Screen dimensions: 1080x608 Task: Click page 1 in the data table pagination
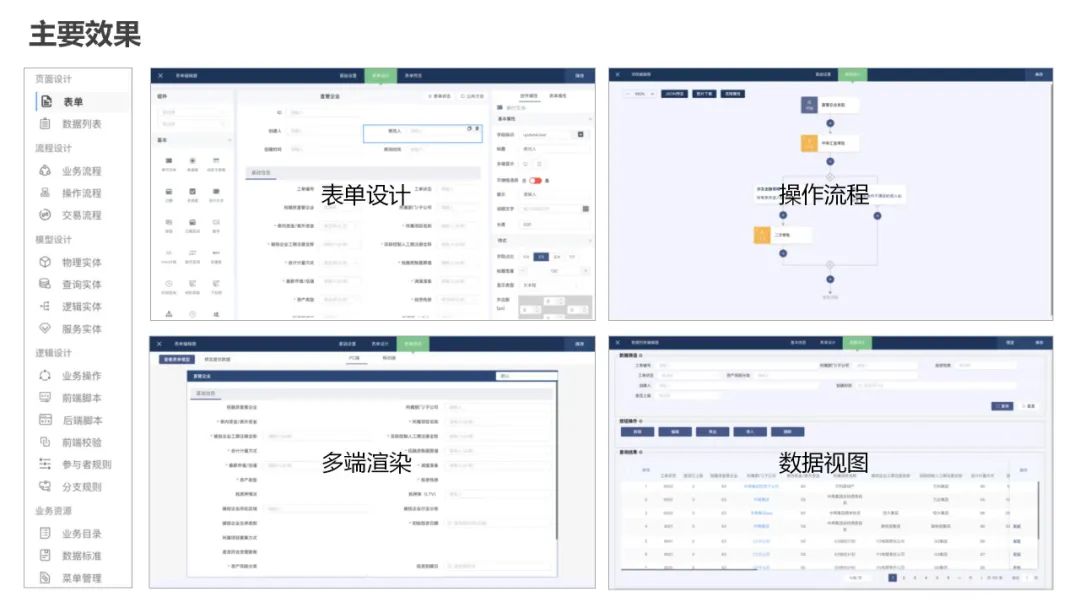point(892,577)
